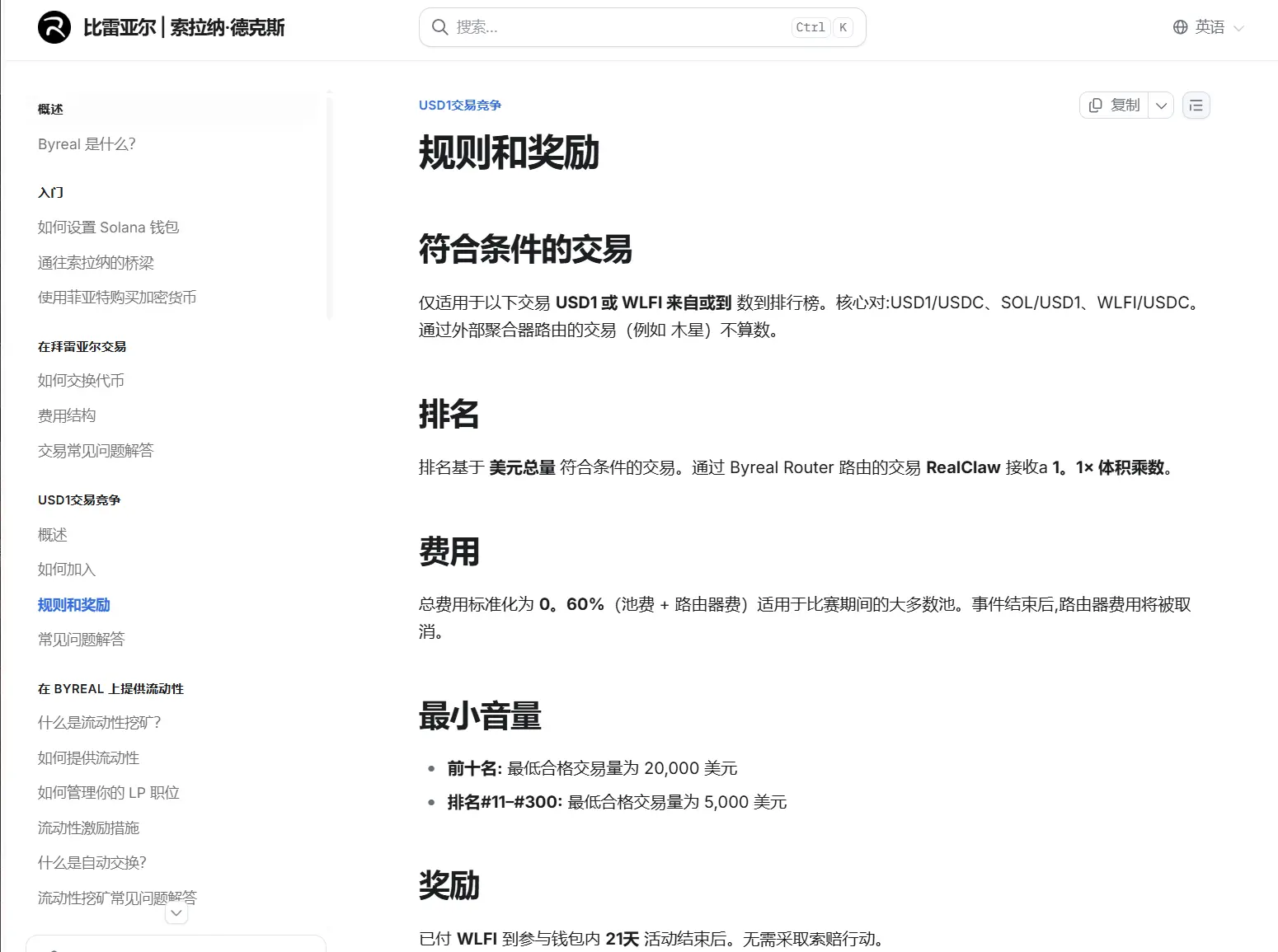Click the 在拜雷亚尔交易 sidebar group label
This screenshot has height=952, width=1278.
click(82, 347)
